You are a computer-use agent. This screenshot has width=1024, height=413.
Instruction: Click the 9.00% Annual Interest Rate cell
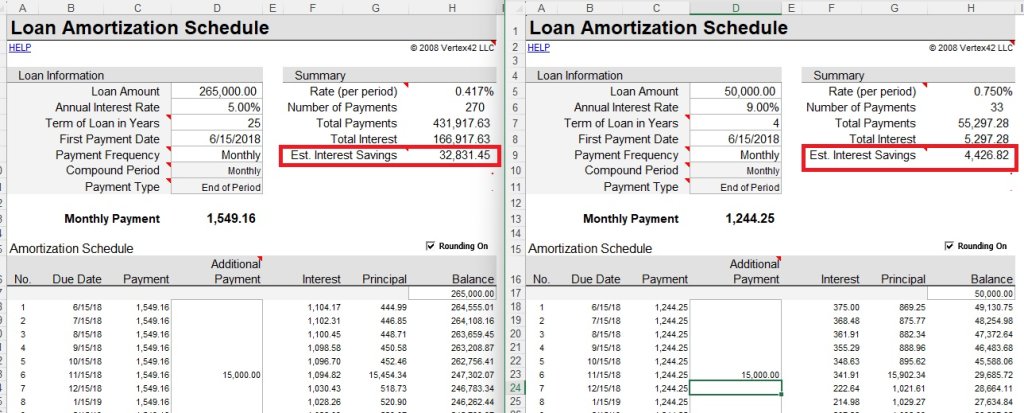coord(736,107)
